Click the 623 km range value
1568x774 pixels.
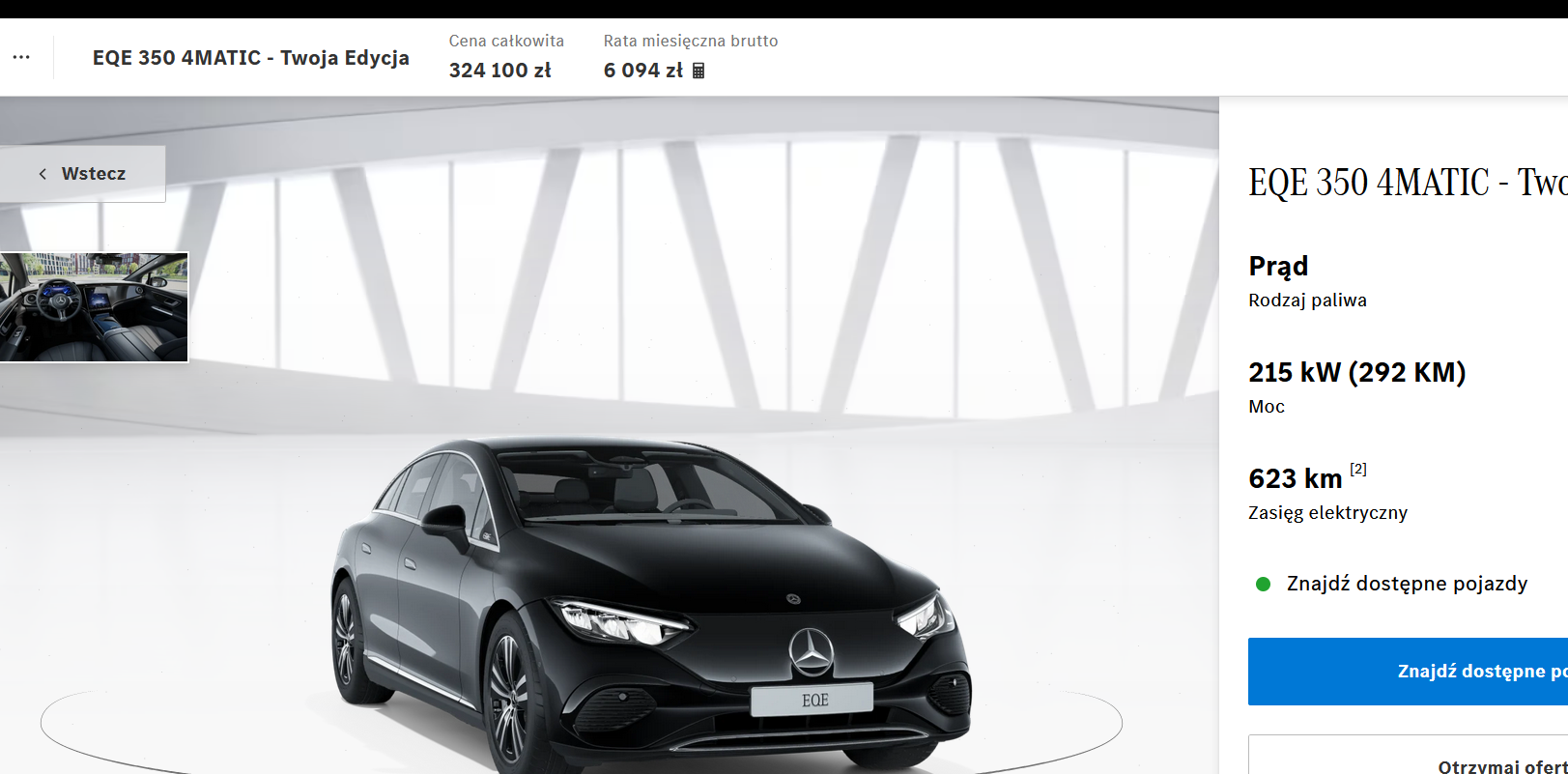pos(1296,478)
